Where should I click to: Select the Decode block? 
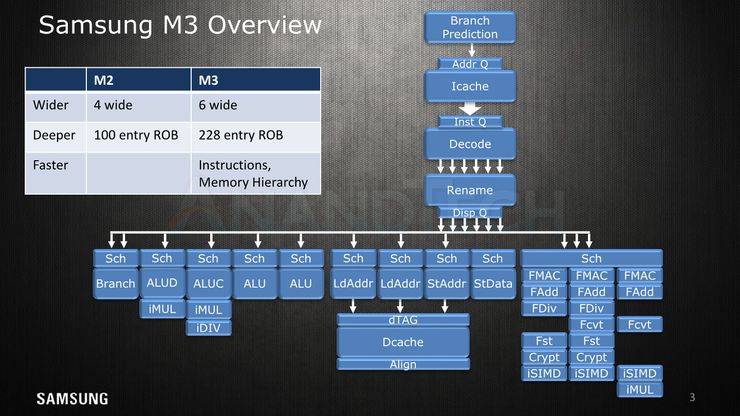[470, 144]
